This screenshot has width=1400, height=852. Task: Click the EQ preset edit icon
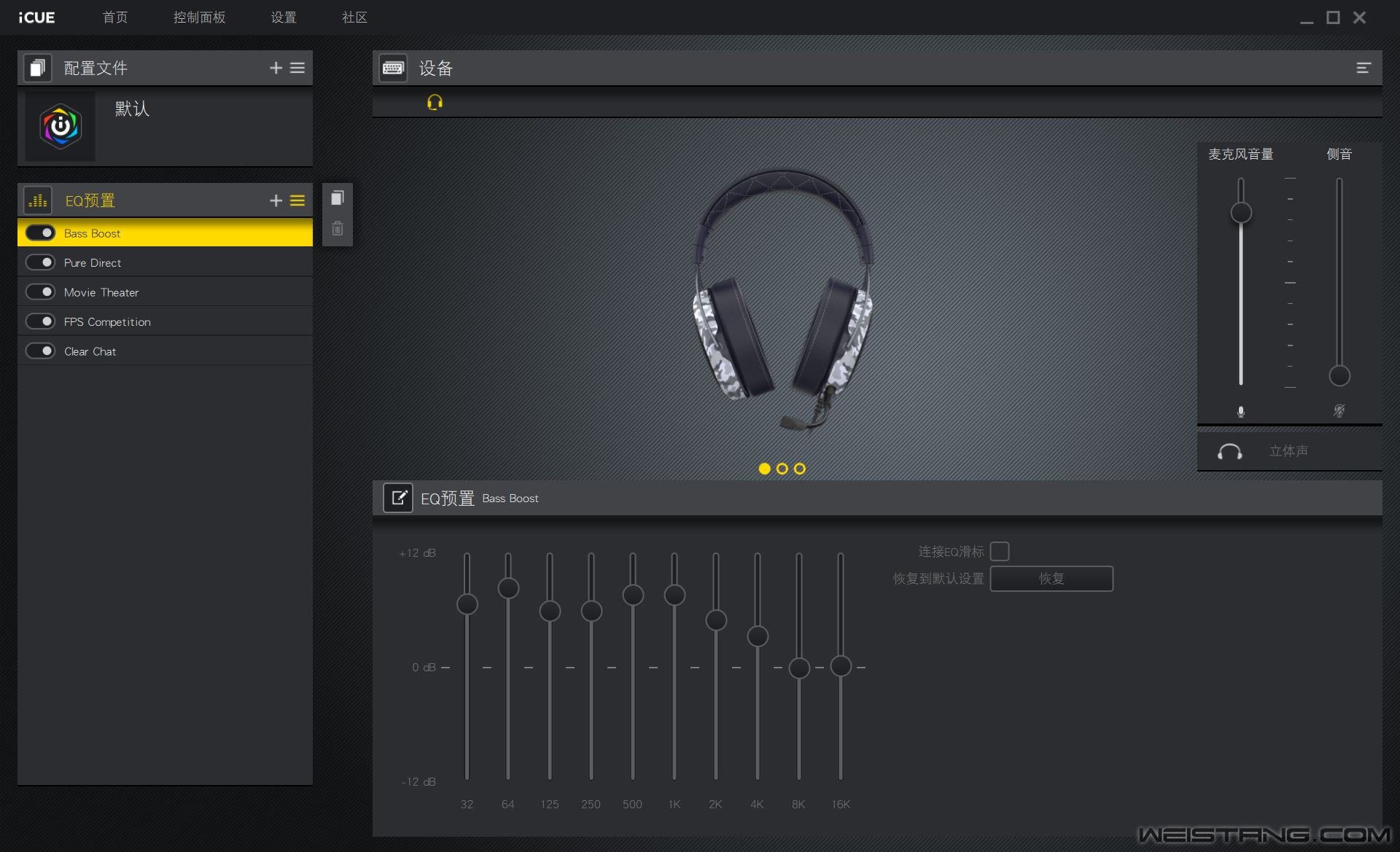398,498
